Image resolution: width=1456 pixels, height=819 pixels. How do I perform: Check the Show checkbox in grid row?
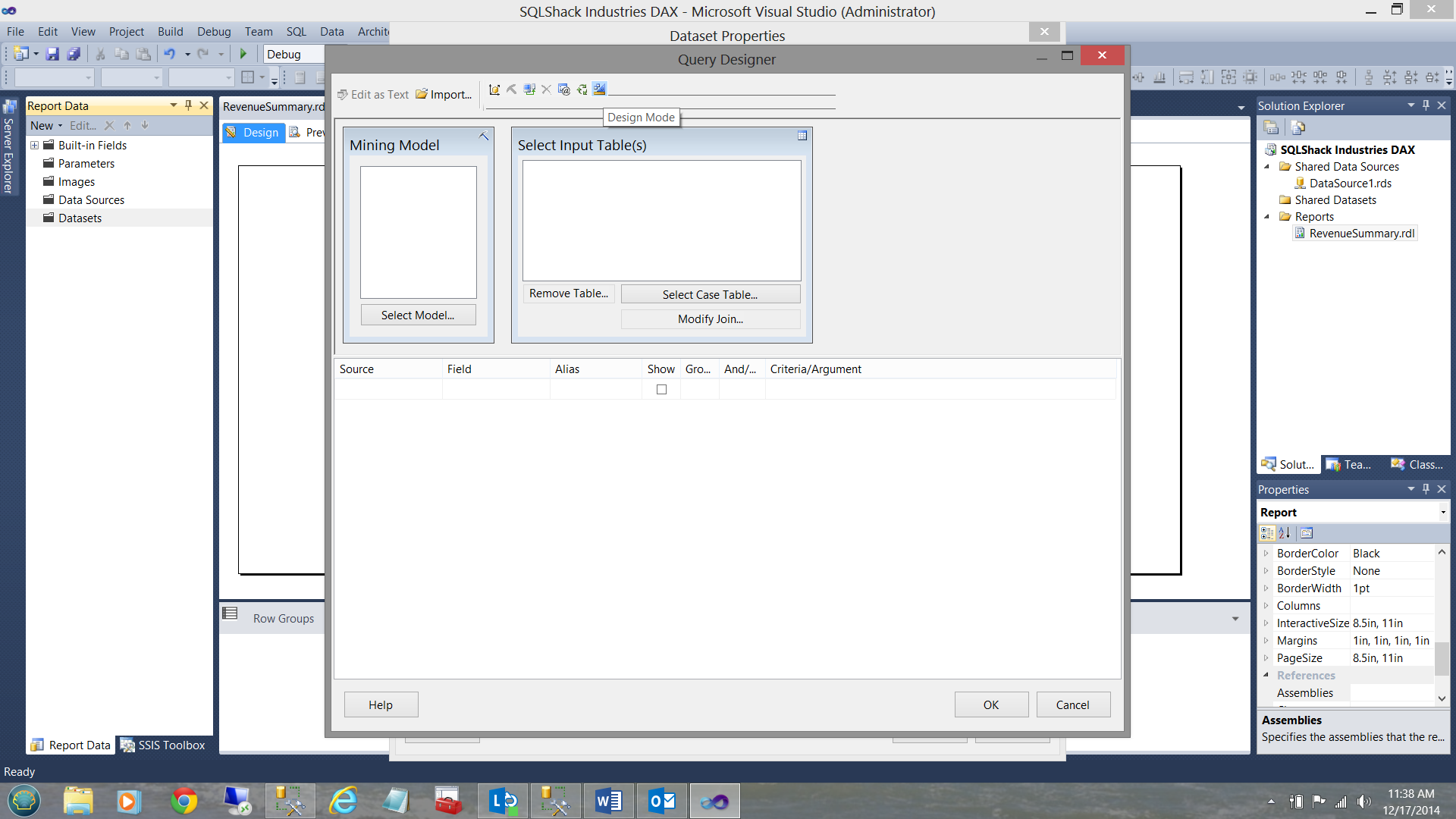pyautogui.click(x=661, y=390)
